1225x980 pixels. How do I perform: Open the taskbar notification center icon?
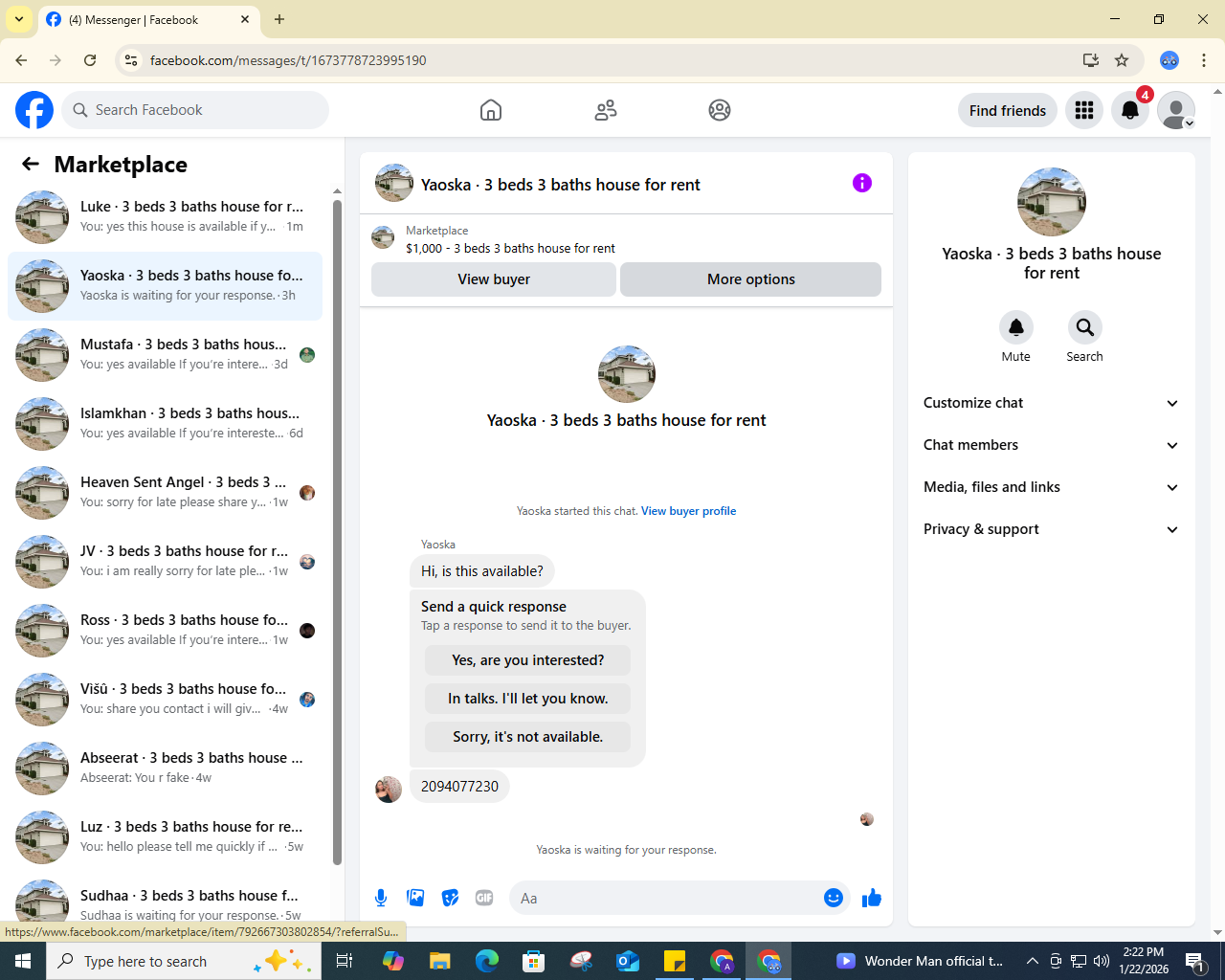click(x=1194, y=961)
